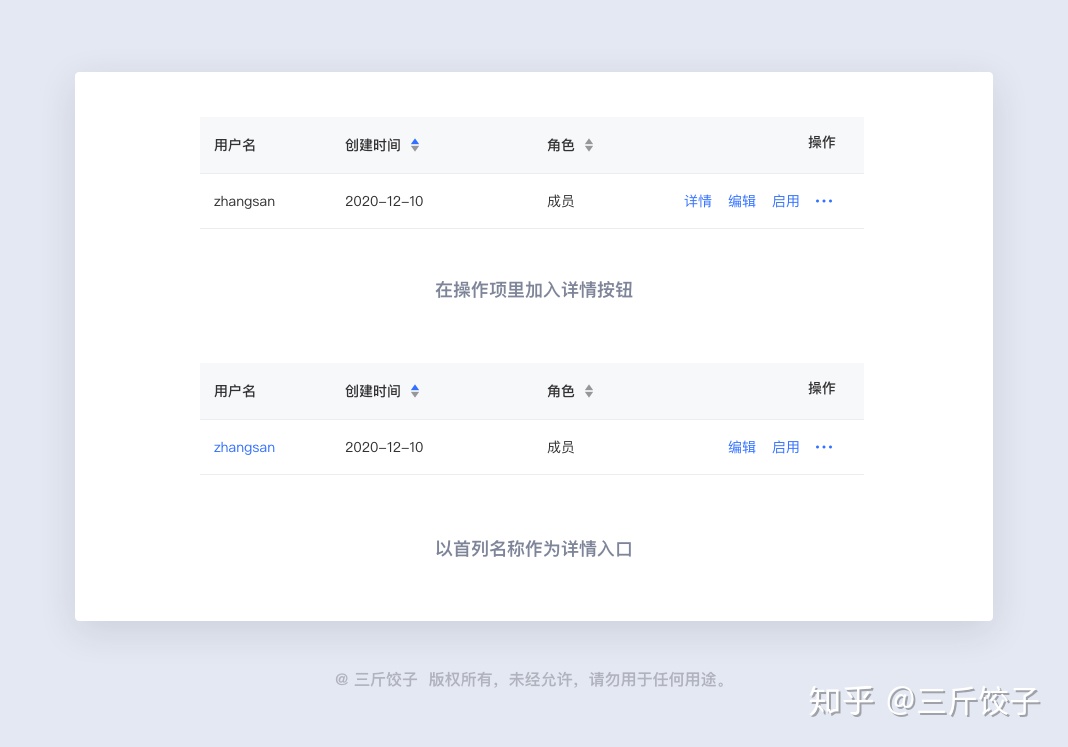The width and height of the screenshot is (1068, 747).
Task: Click 编辑 link in top table row
Action: (x=742, y=201)
